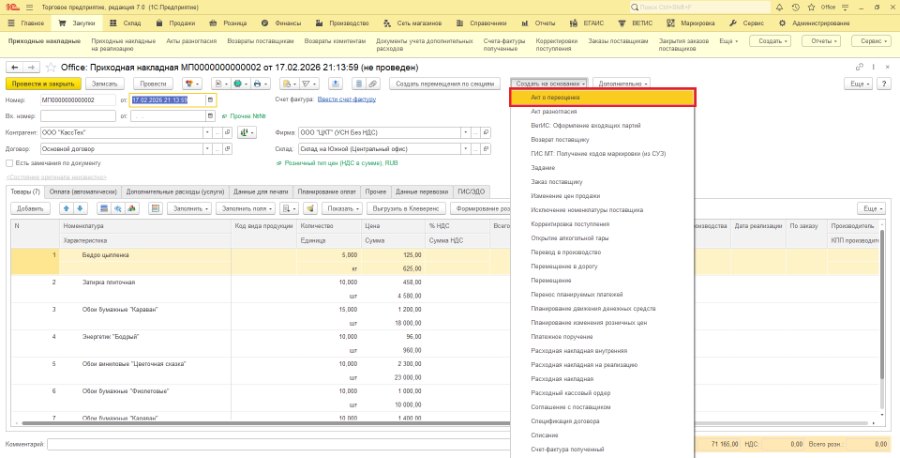
Task: Click 'Провести и закрыть' button
Action: pos(43,84)
